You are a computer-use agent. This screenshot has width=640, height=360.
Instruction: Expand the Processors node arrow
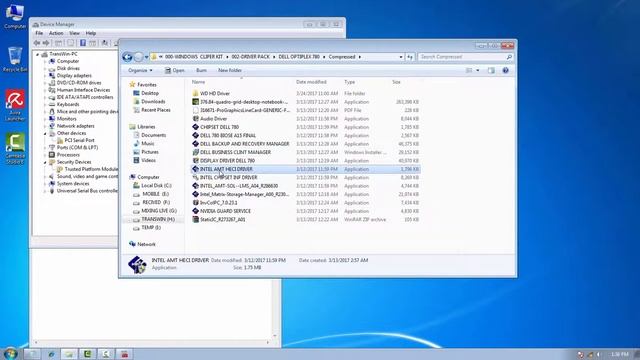pos(45,155)
